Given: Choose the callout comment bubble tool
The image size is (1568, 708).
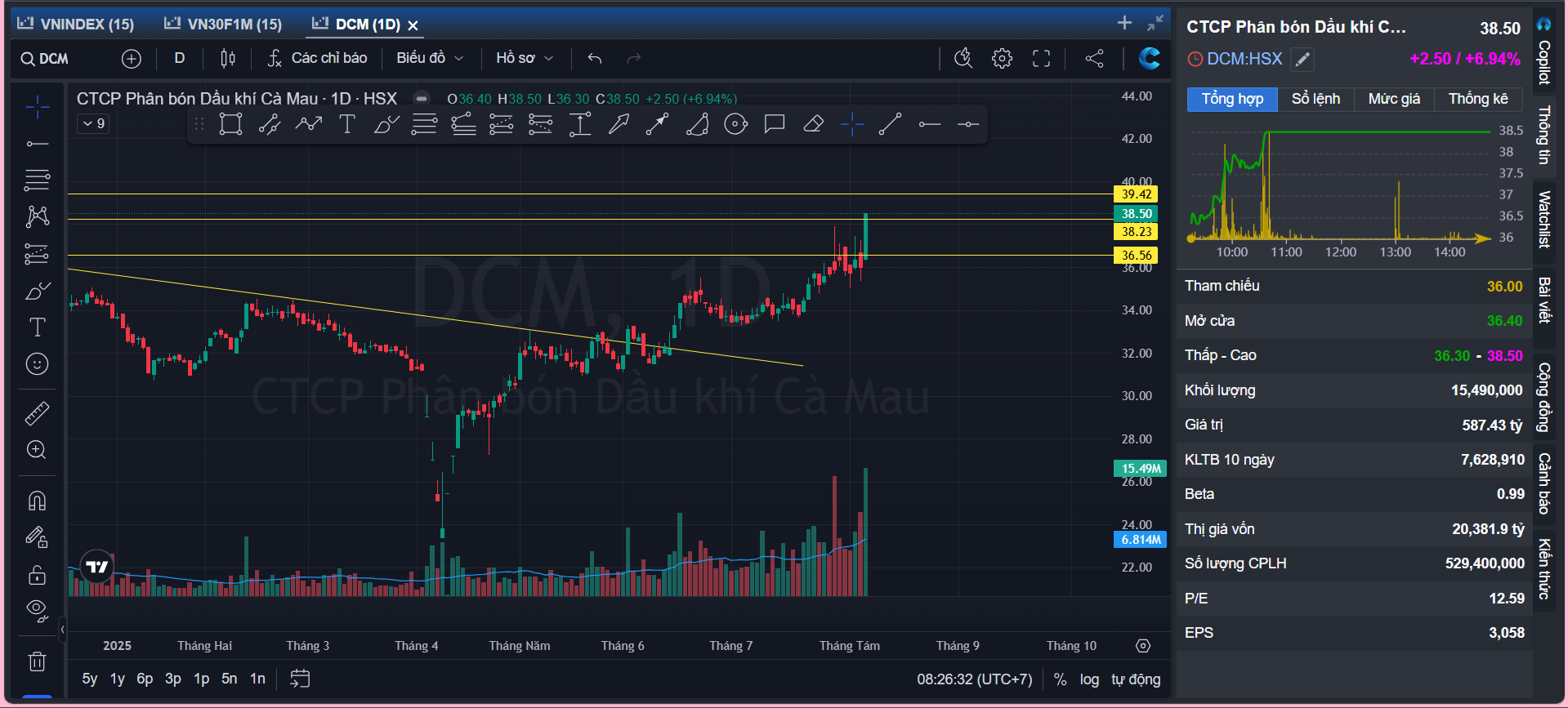Looking at the screenshot, I should [774, 124].
